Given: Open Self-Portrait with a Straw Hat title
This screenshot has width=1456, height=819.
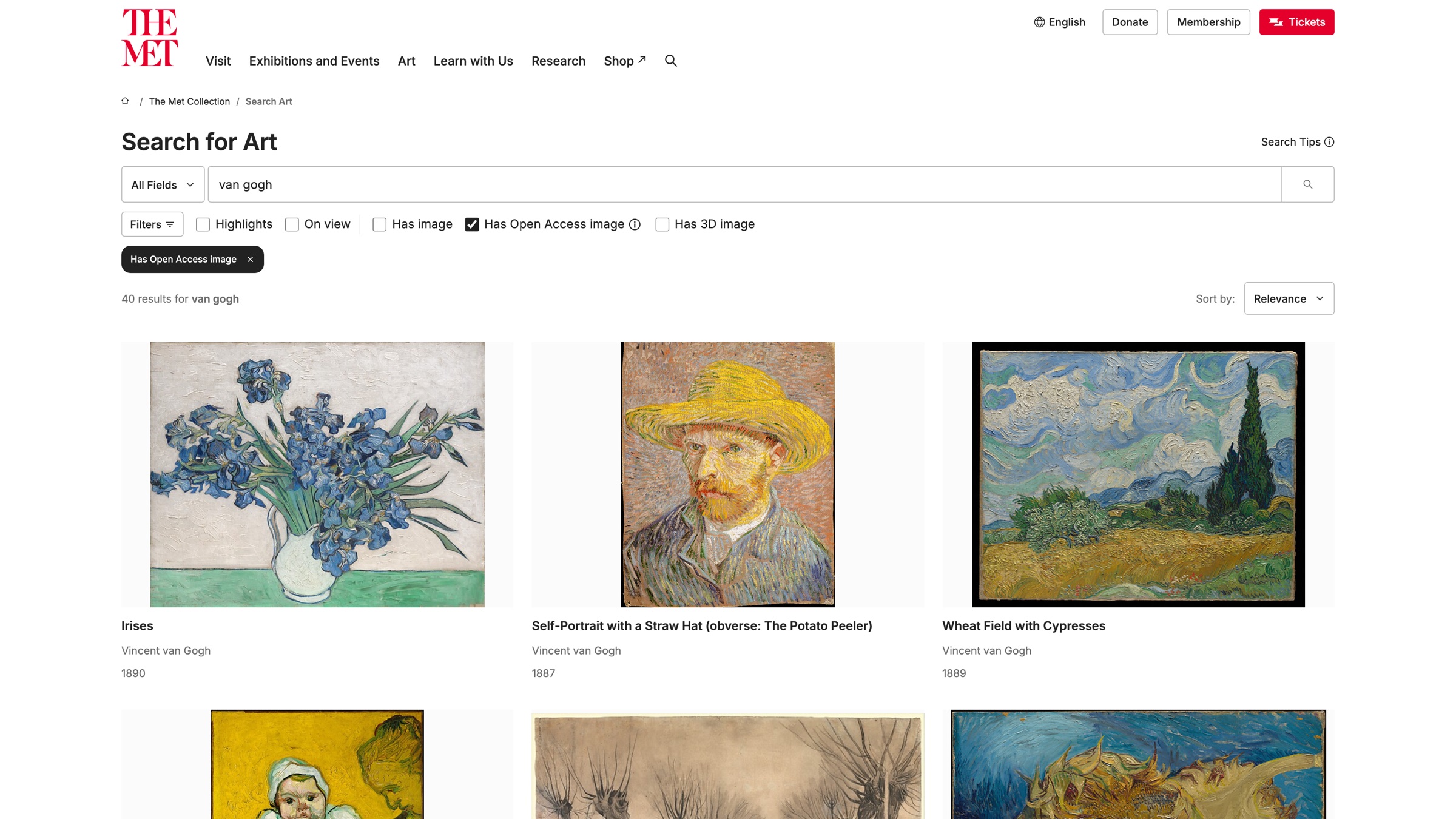Looking at the screenshot, I should point(702,626).
